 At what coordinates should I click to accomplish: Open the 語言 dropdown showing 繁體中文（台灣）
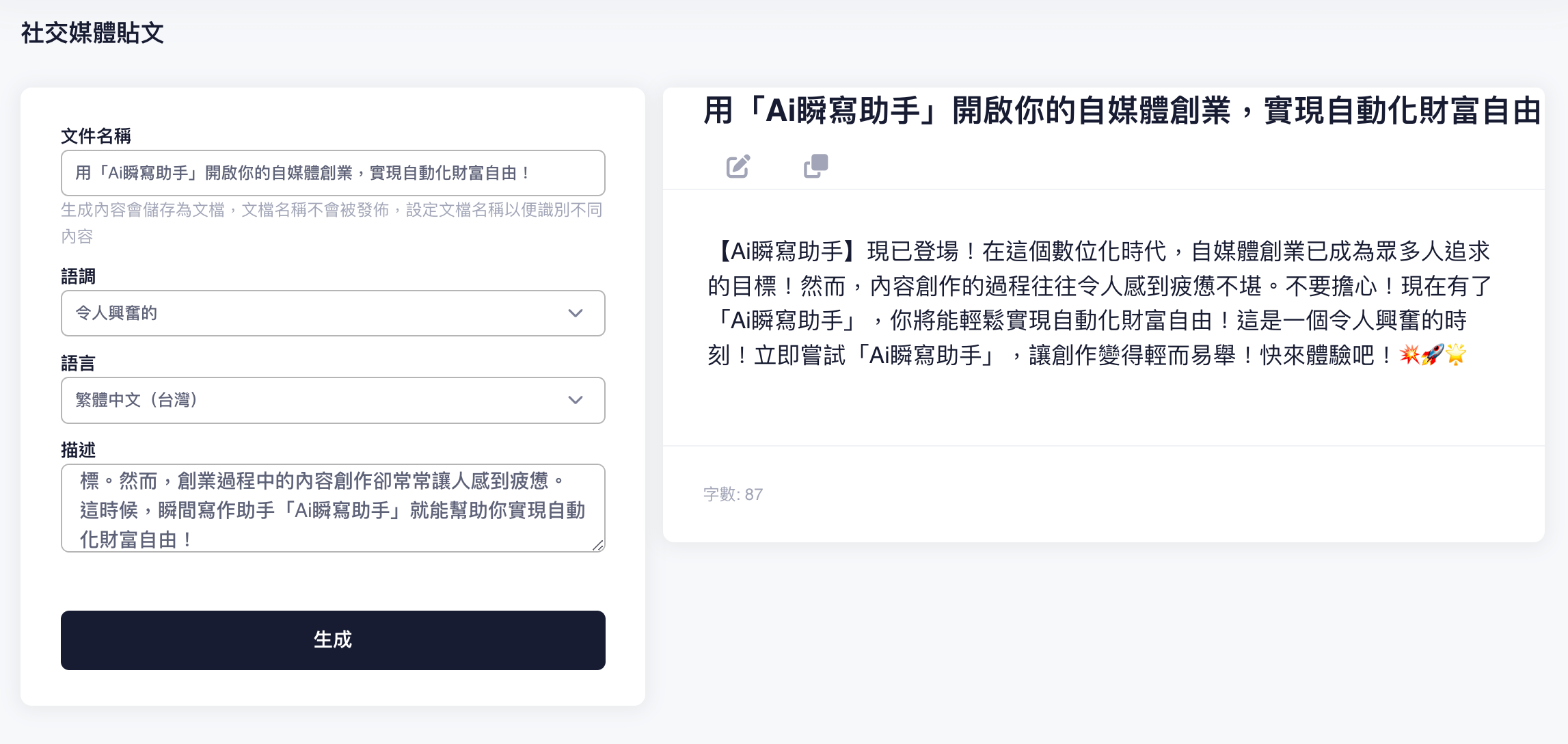click(333, 400)
